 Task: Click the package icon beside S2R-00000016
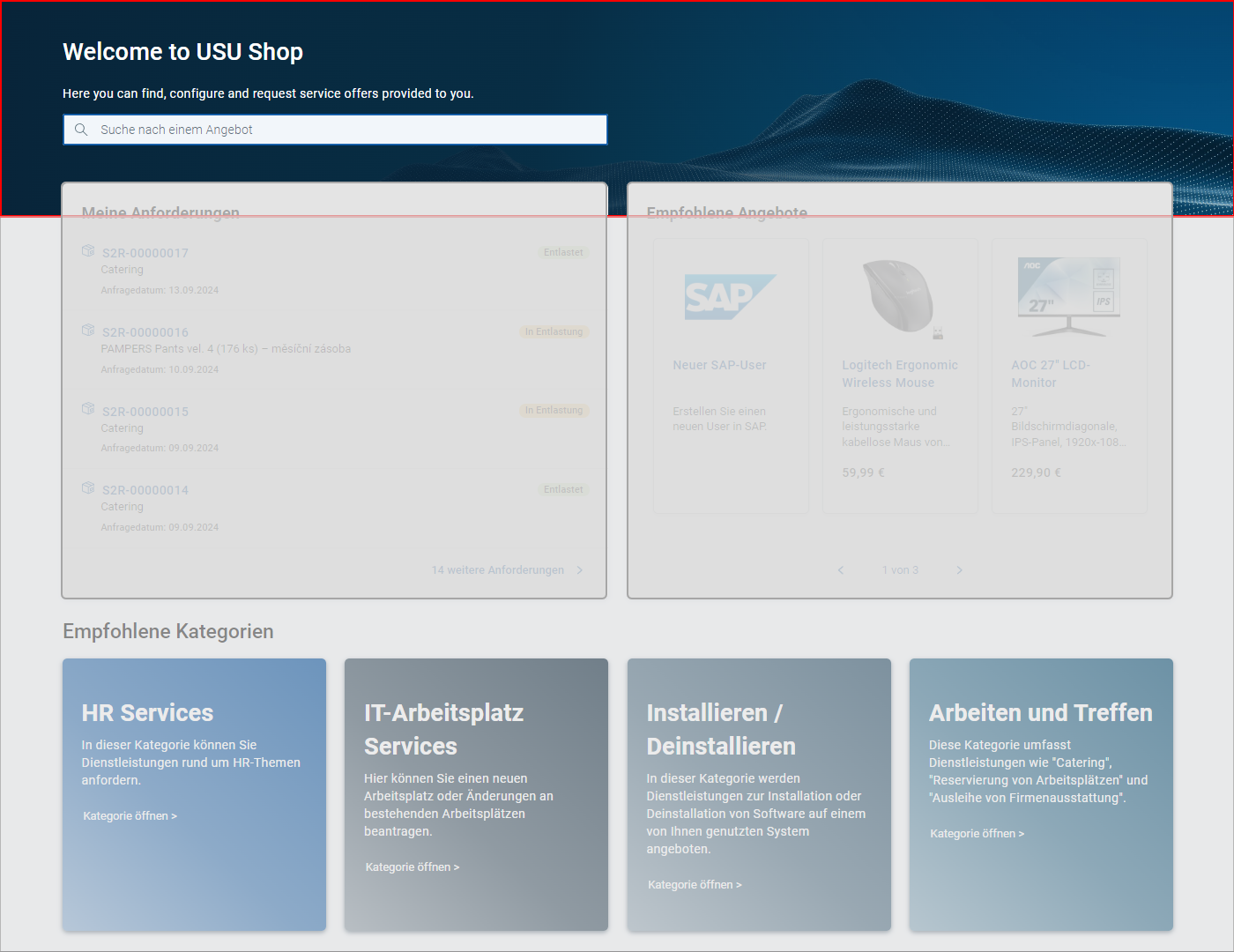tap(88, 331)
